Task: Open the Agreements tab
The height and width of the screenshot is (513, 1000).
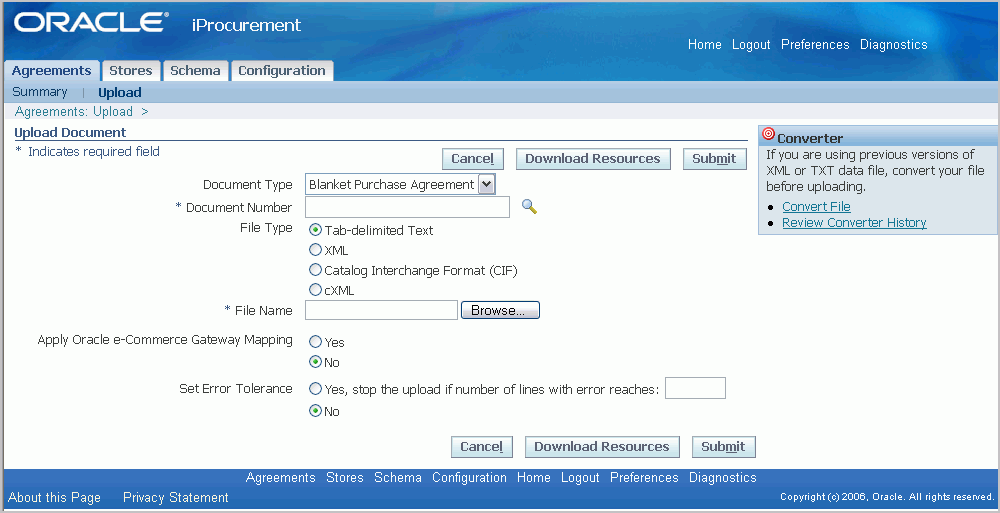Action: click(52, 70)
